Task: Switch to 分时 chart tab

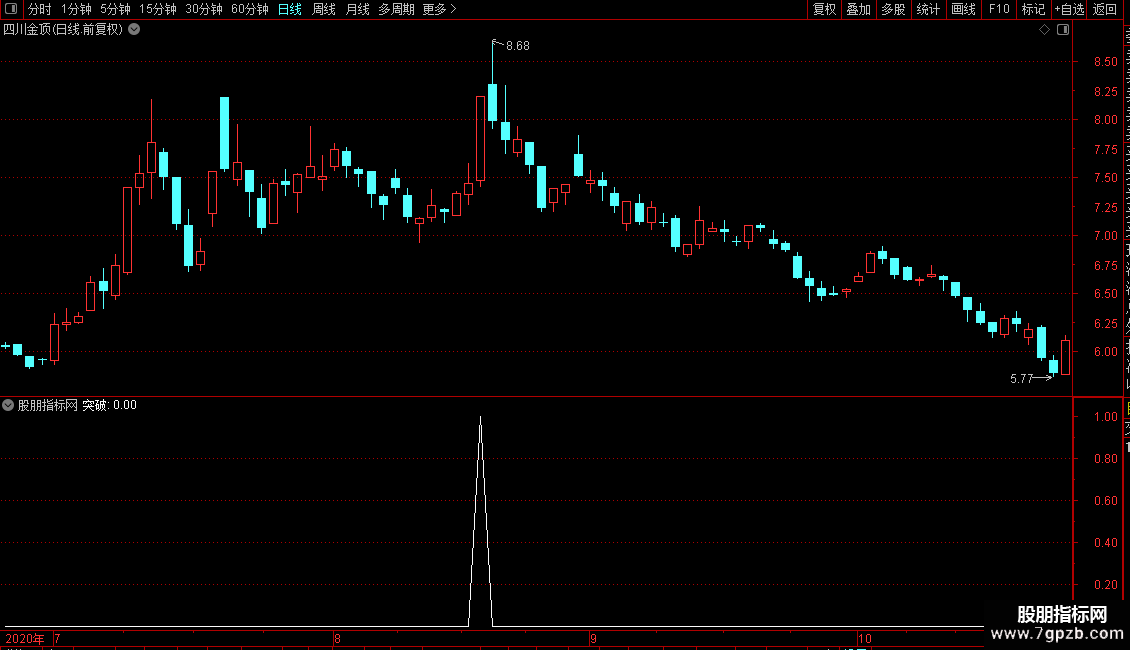Action: click(x=40, y=9)
